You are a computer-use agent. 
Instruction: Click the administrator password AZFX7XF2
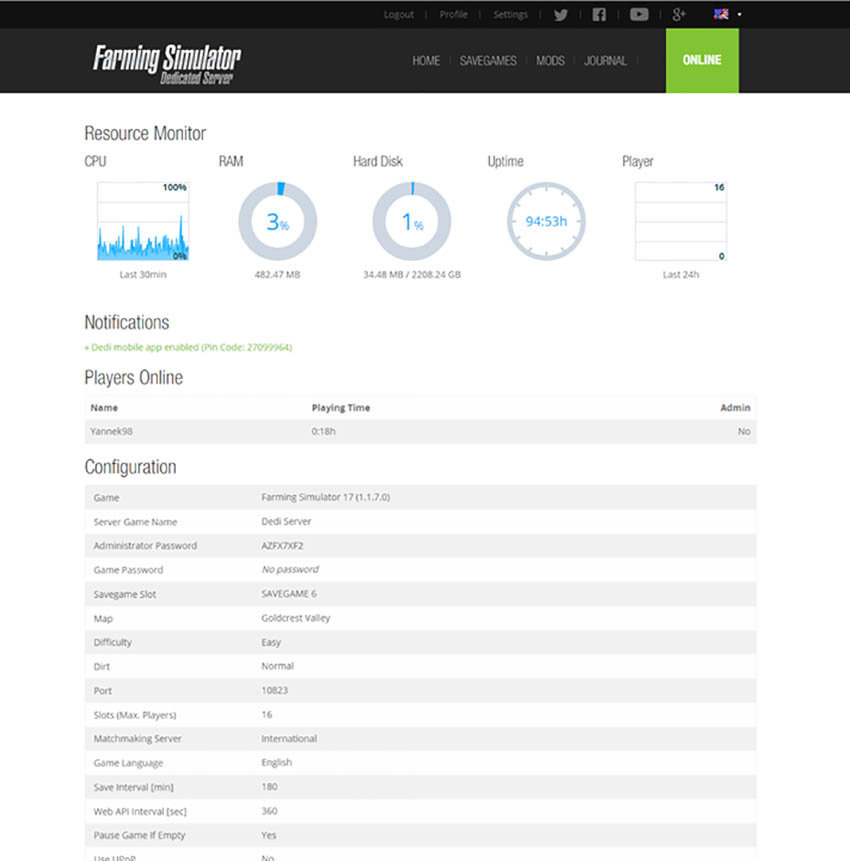pos(282,545)
